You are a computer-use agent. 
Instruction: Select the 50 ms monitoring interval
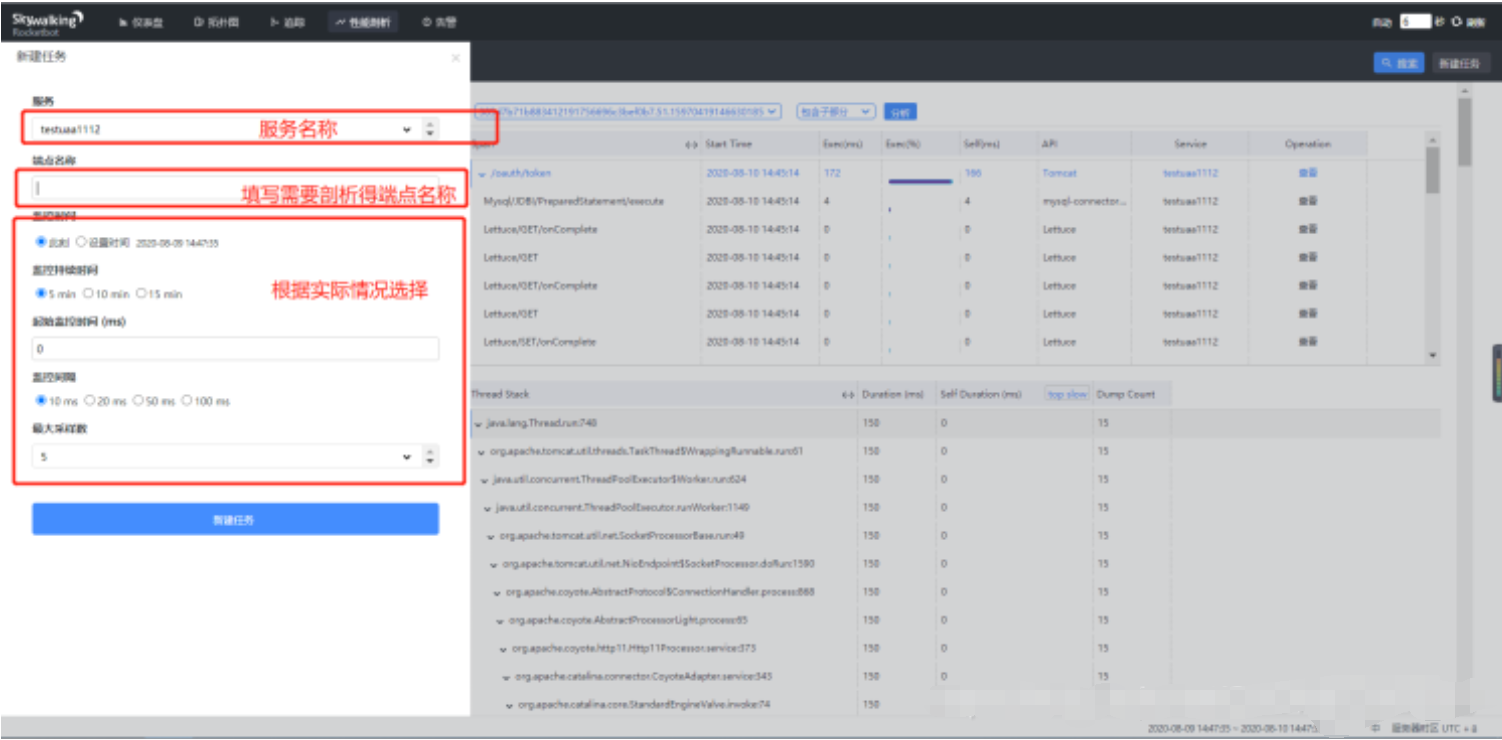[x=139, y=401]
